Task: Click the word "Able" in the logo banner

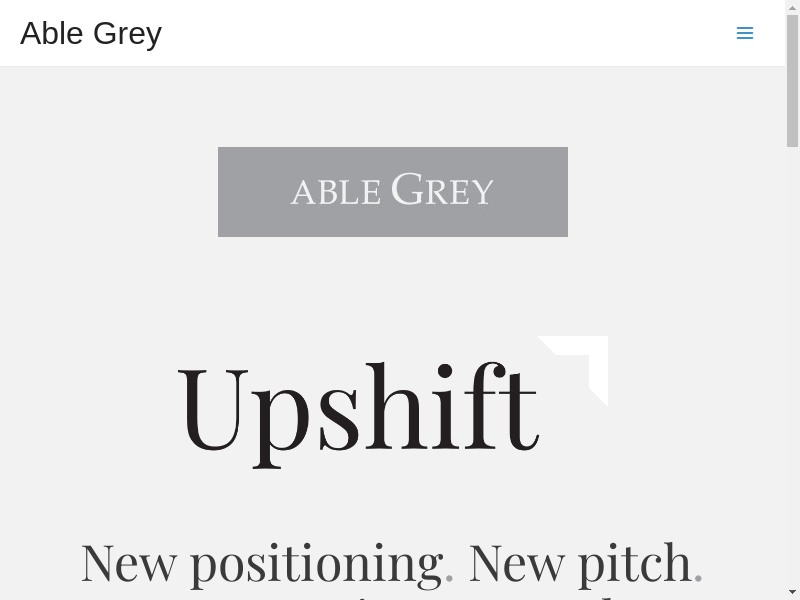Action: click(336, 191)
